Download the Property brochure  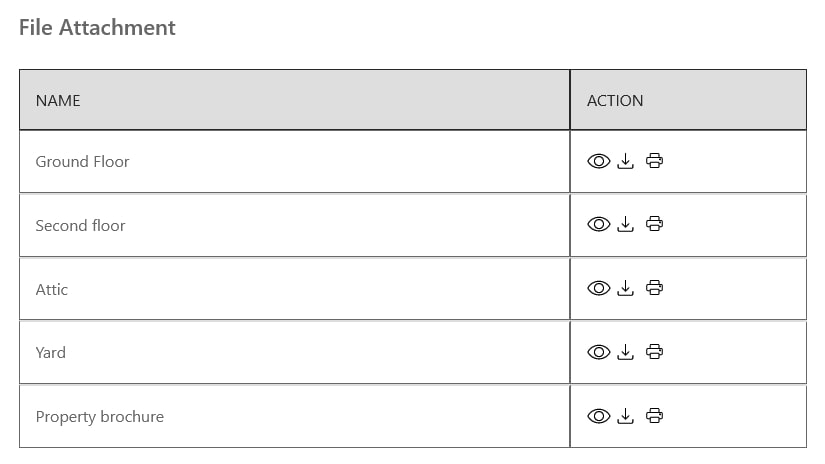coord(626,416)
